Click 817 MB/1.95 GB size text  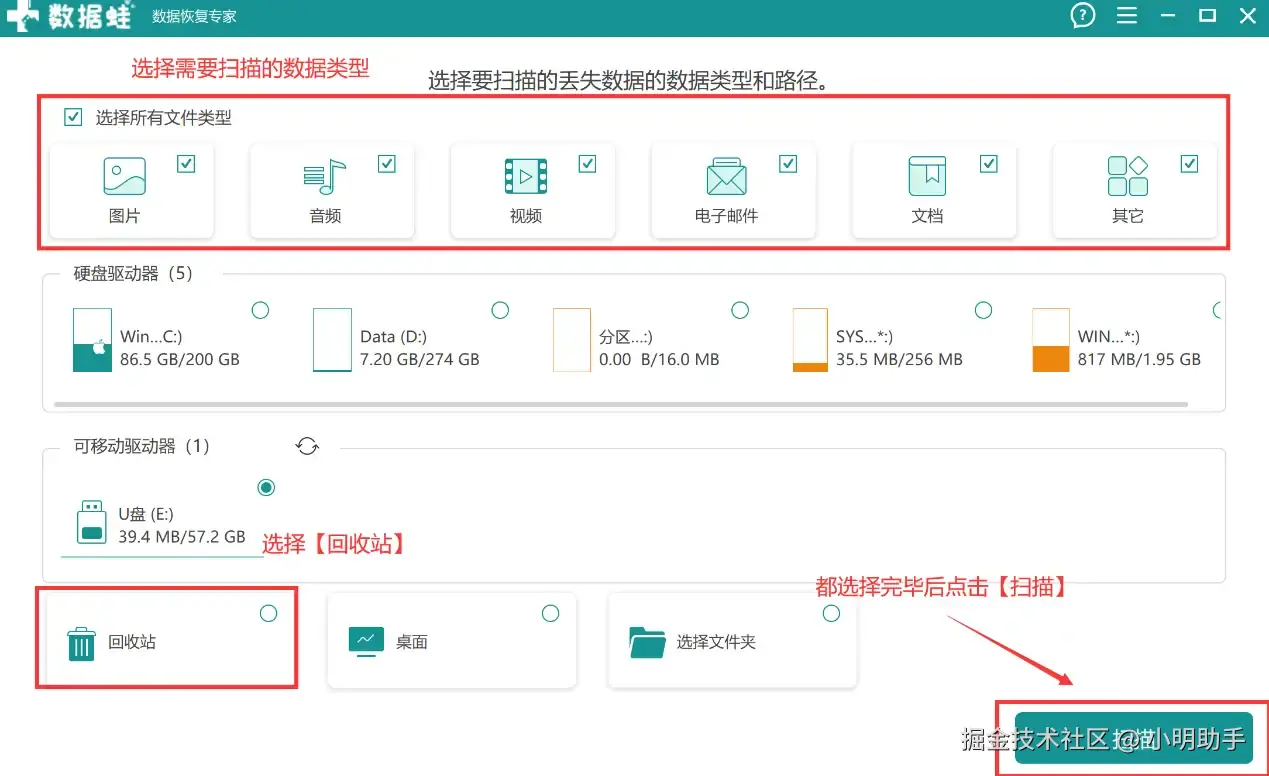tap(1139, 359)
